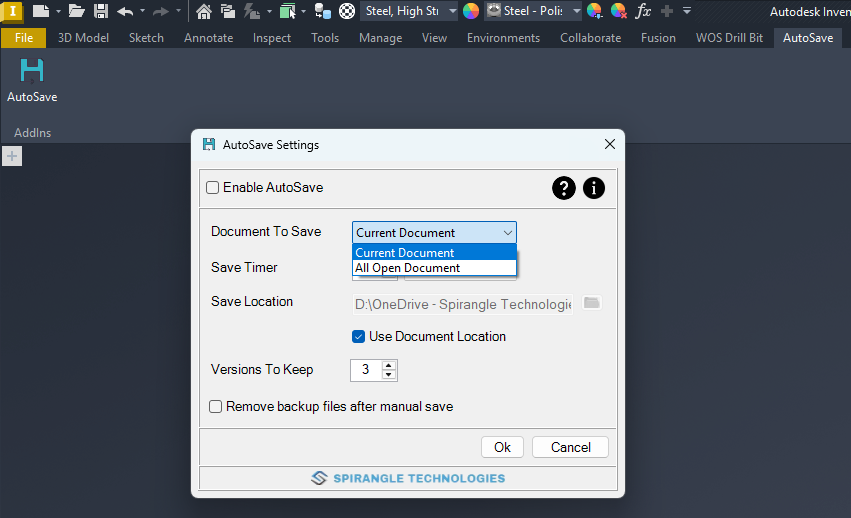Switch to the Environments tab

pos(503,38)
